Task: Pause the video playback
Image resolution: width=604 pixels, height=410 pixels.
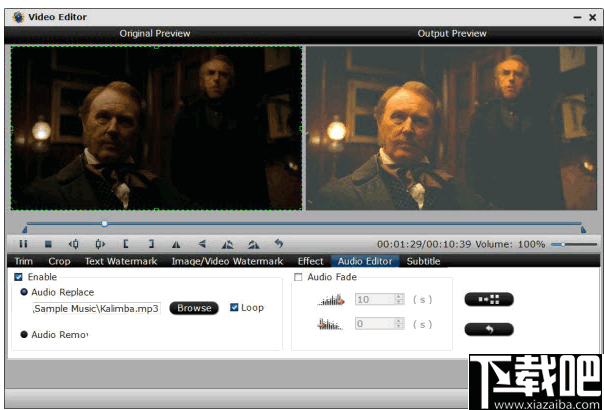Action: [23, 244]
